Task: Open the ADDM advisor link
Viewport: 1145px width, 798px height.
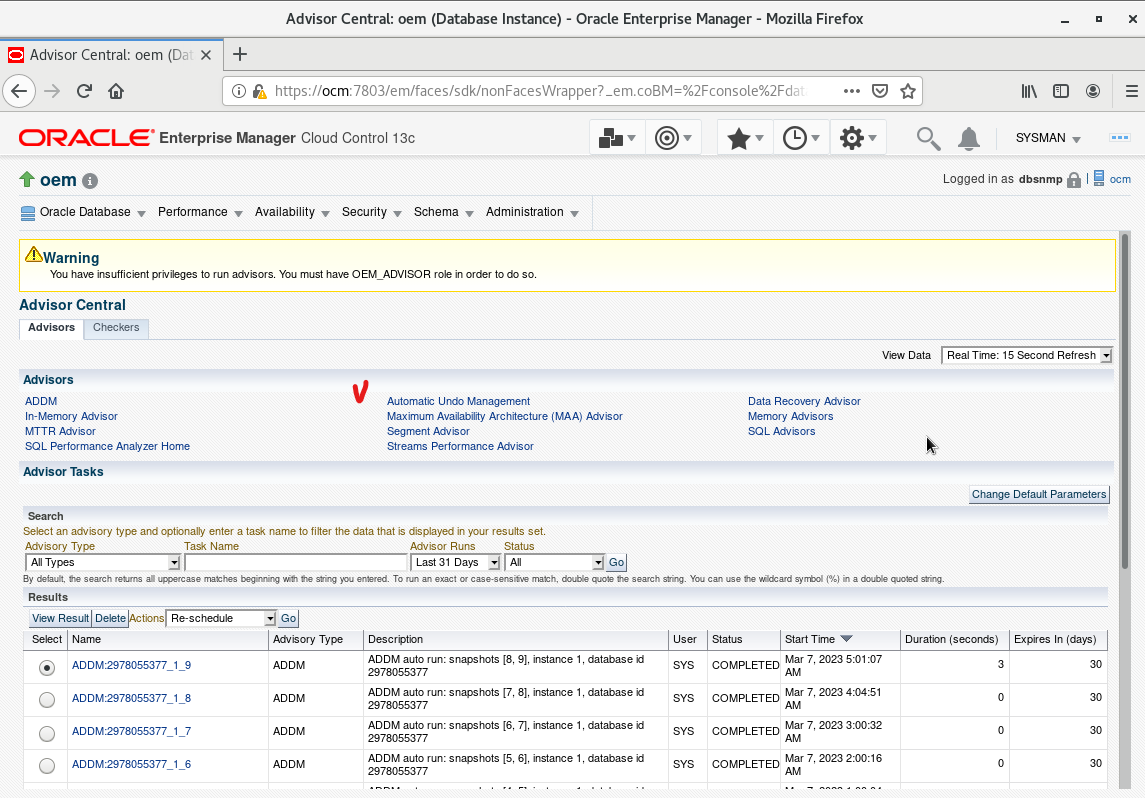Action: 41,402
